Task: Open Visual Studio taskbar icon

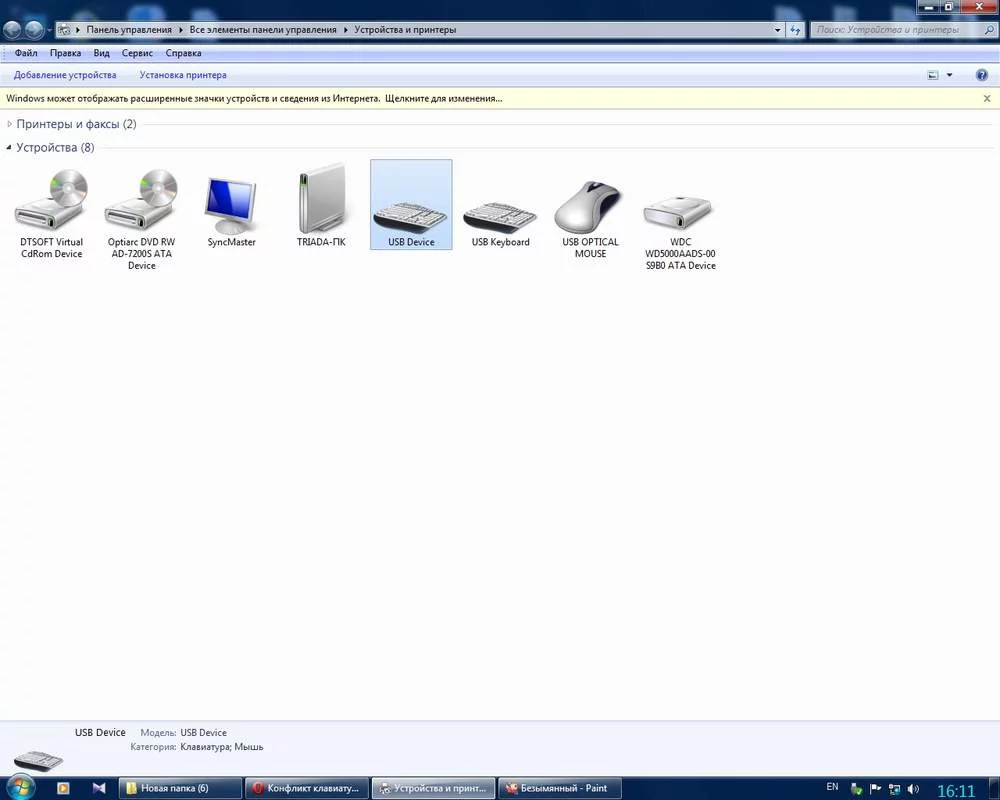Action: coord(99,789)
